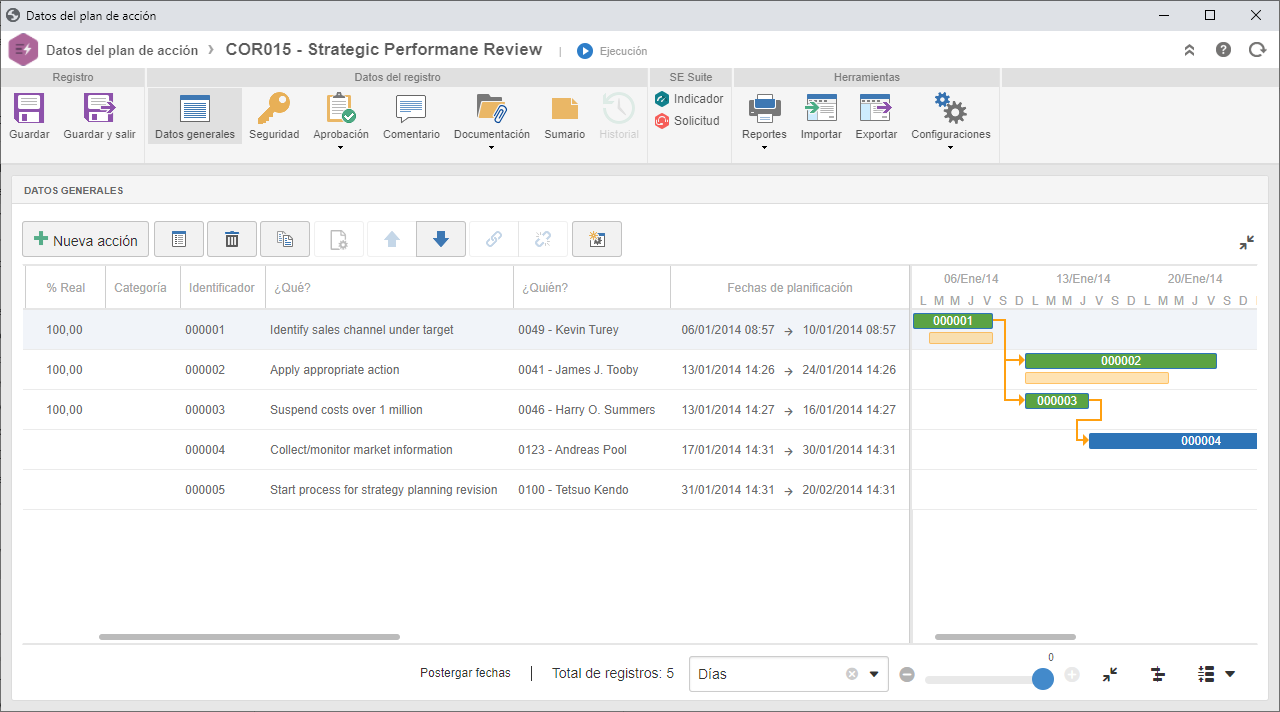The height and width of the screenshot is (712, 1280).
Task: Select row Start process for strategy planning revision
Action: click(x=466, y=490)
